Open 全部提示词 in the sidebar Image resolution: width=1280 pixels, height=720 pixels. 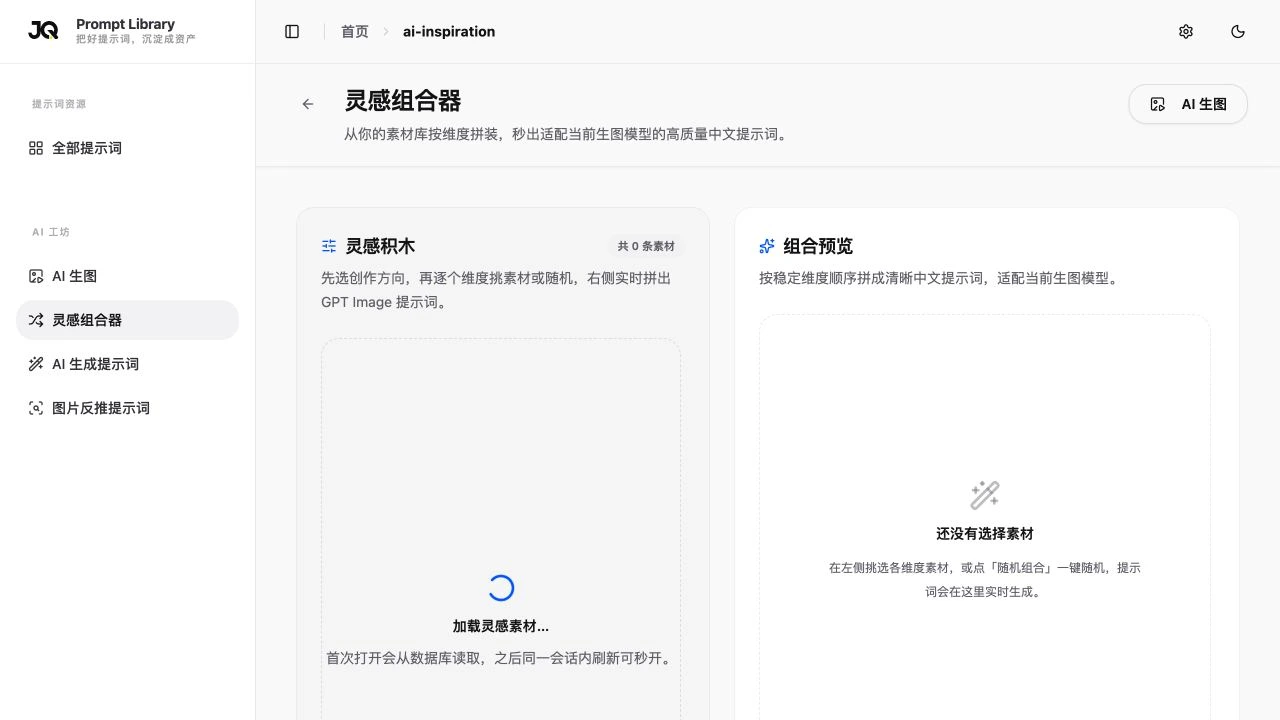[x=127, y=148]
